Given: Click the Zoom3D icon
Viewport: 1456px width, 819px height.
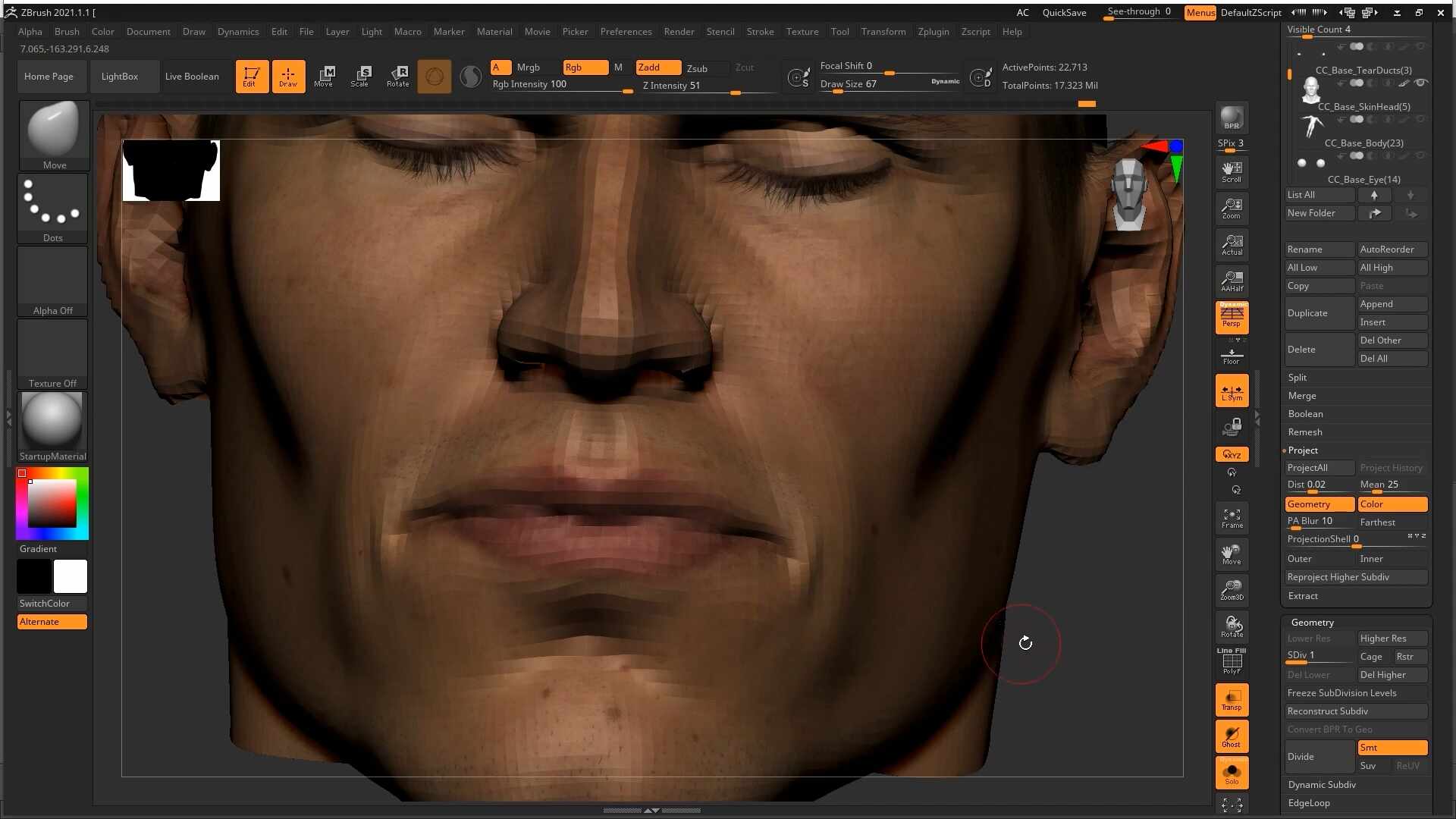Looking at the screenshot, I should [1232, 590].
